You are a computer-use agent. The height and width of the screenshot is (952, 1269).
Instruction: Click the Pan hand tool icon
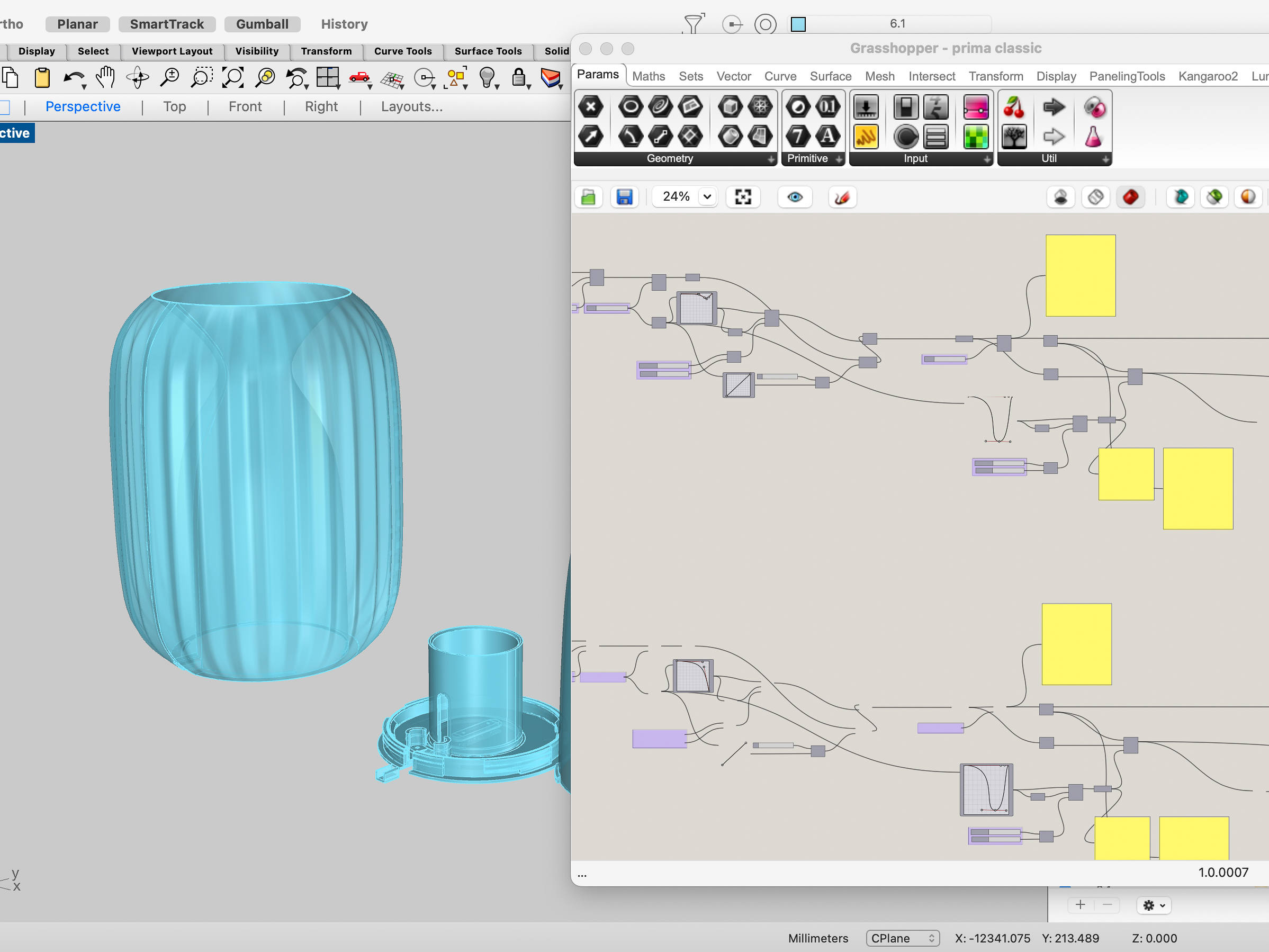pos(105,77)
